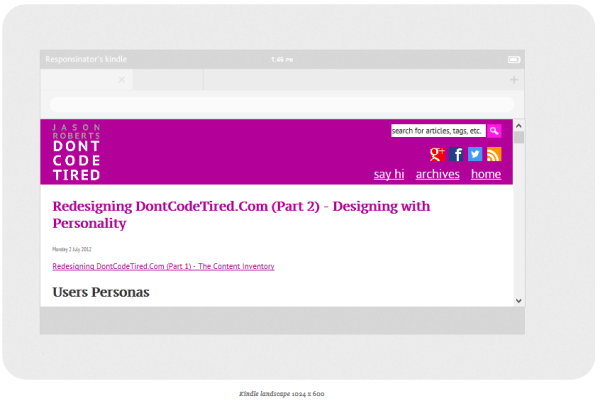The image size is (600, 406).
Task: Open the Google Plus social icon
Action: [437, 154]
